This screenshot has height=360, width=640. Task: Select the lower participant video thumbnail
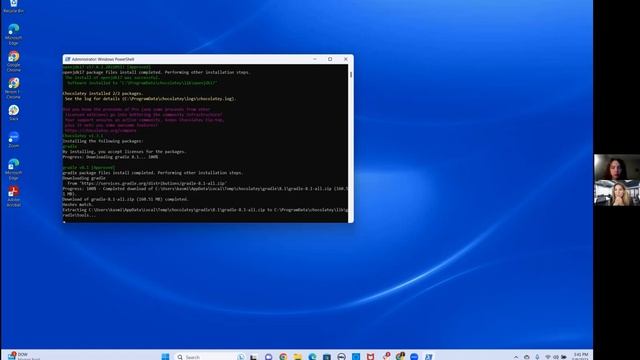pyautogui.click(x=617, y=193)
